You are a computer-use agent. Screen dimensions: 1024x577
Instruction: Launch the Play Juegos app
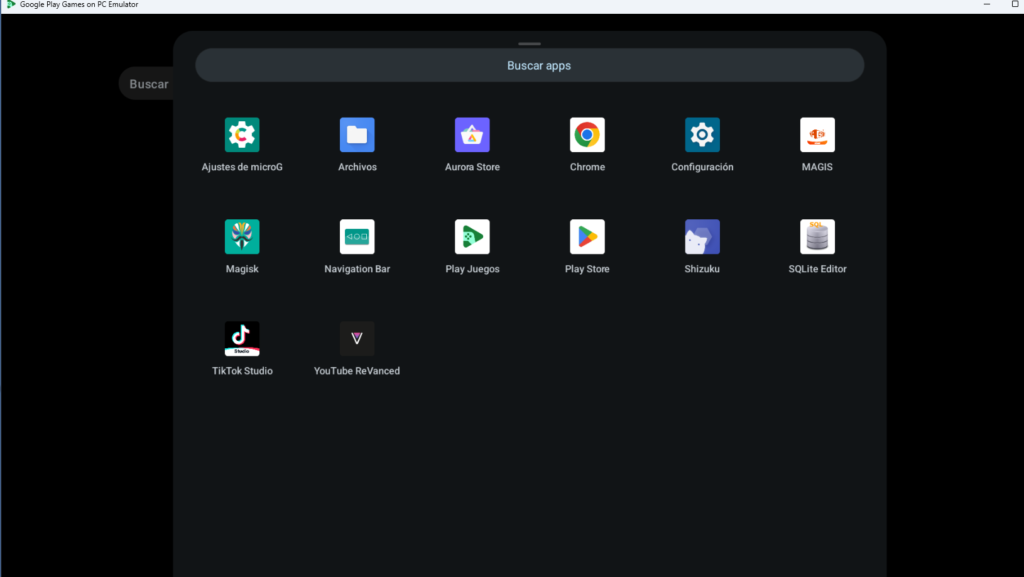point(472,237)
